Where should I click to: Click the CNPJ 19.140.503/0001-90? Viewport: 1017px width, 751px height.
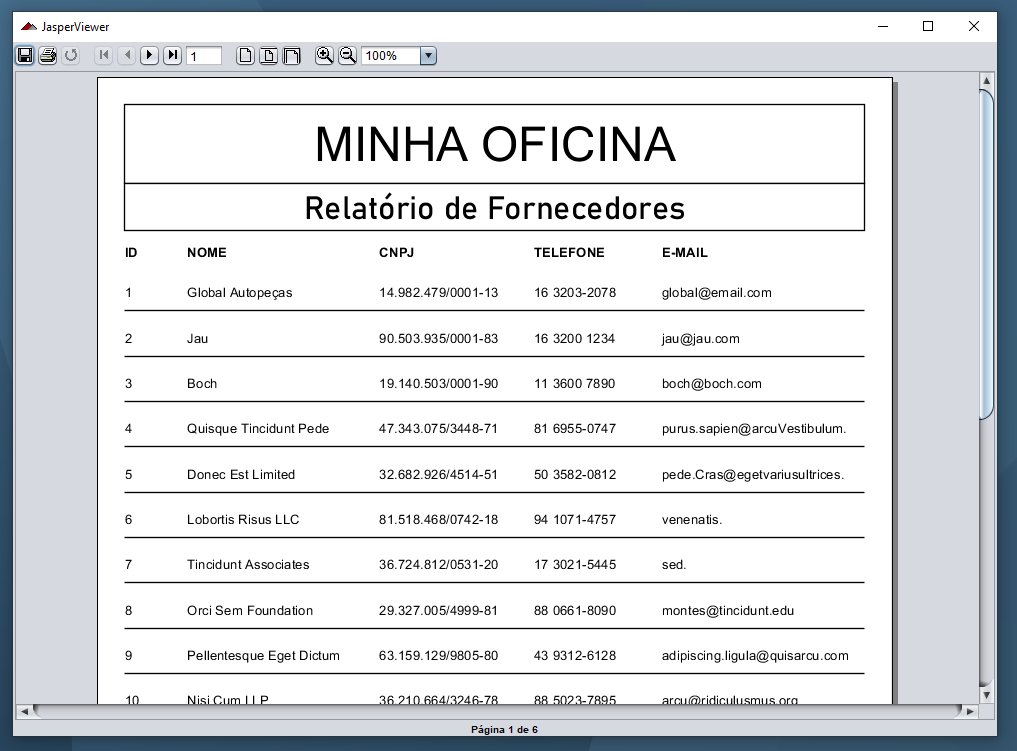click(x=438, y=383)
